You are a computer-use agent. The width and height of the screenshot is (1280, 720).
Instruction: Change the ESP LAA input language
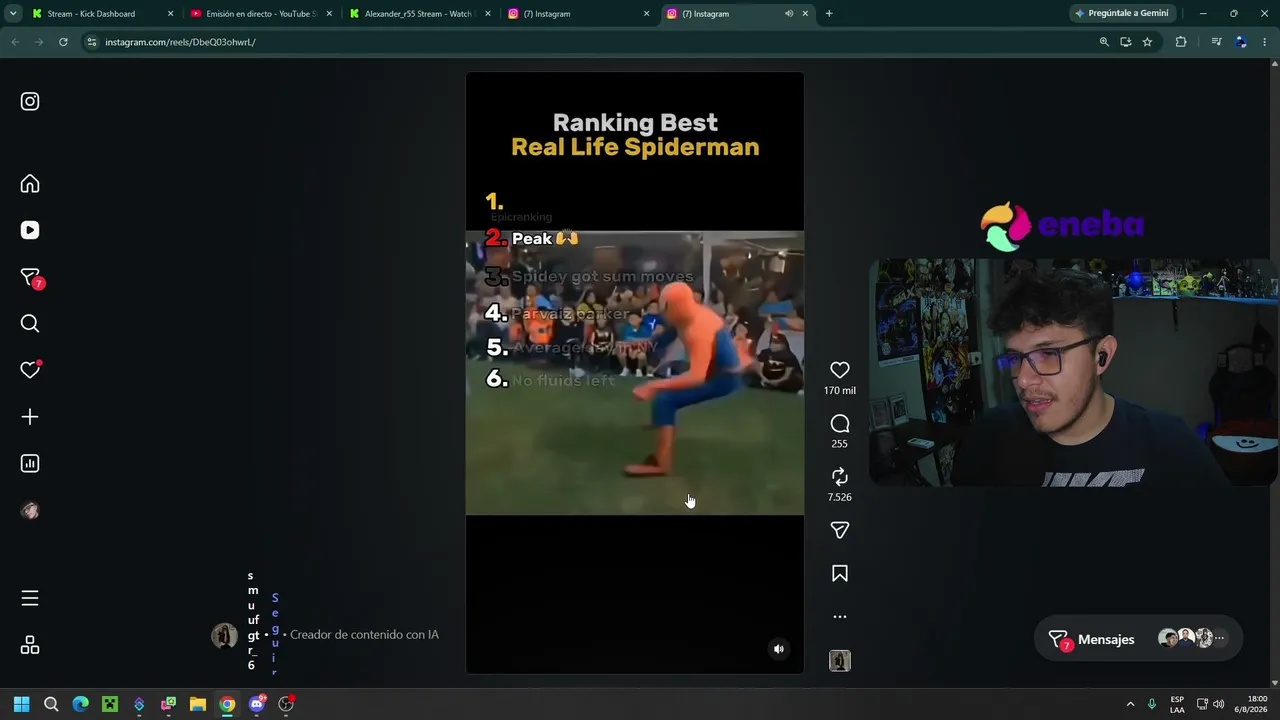[x=1177, y=704]
